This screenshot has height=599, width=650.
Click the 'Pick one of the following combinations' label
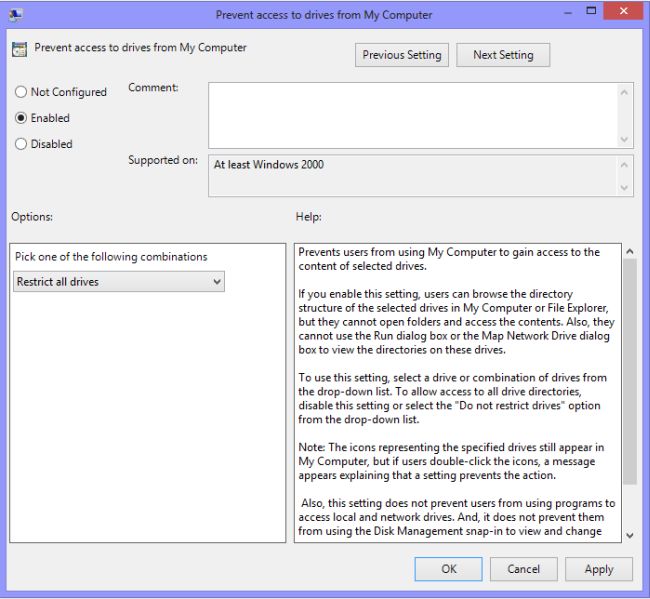coord(111,257)
